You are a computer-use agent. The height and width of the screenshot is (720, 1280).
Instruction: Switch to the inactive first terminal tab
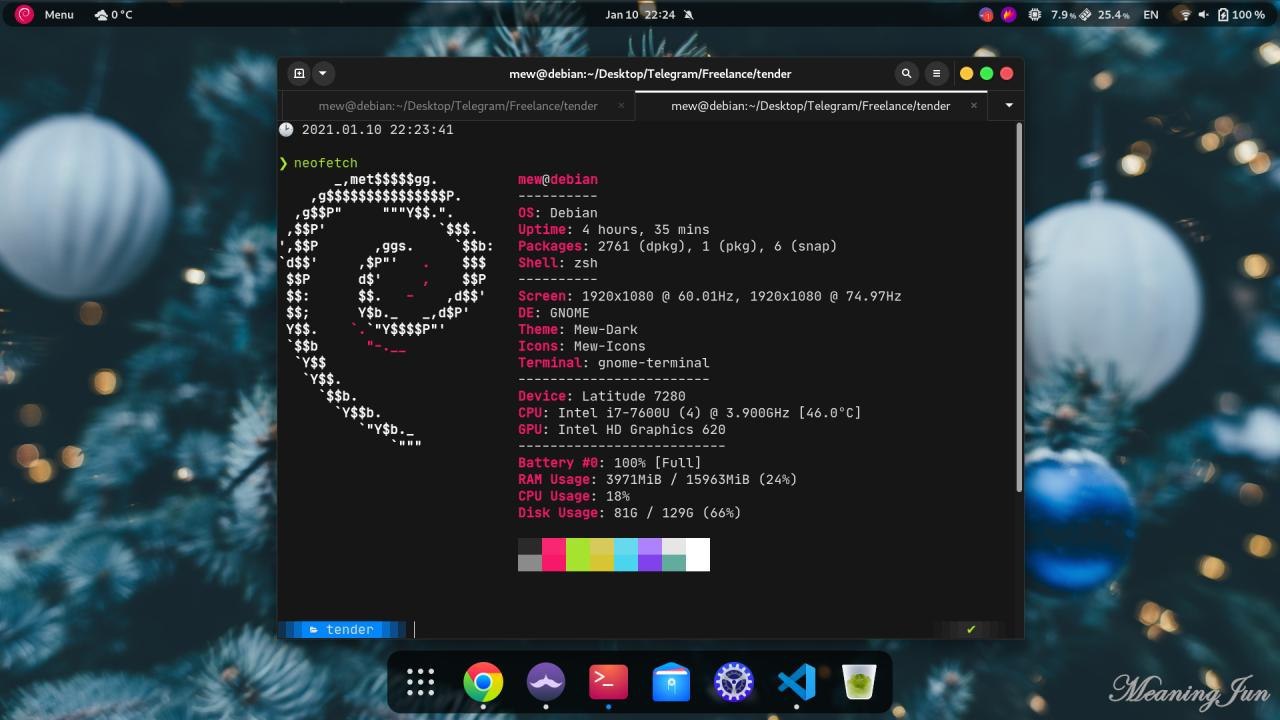coord(458,105)
